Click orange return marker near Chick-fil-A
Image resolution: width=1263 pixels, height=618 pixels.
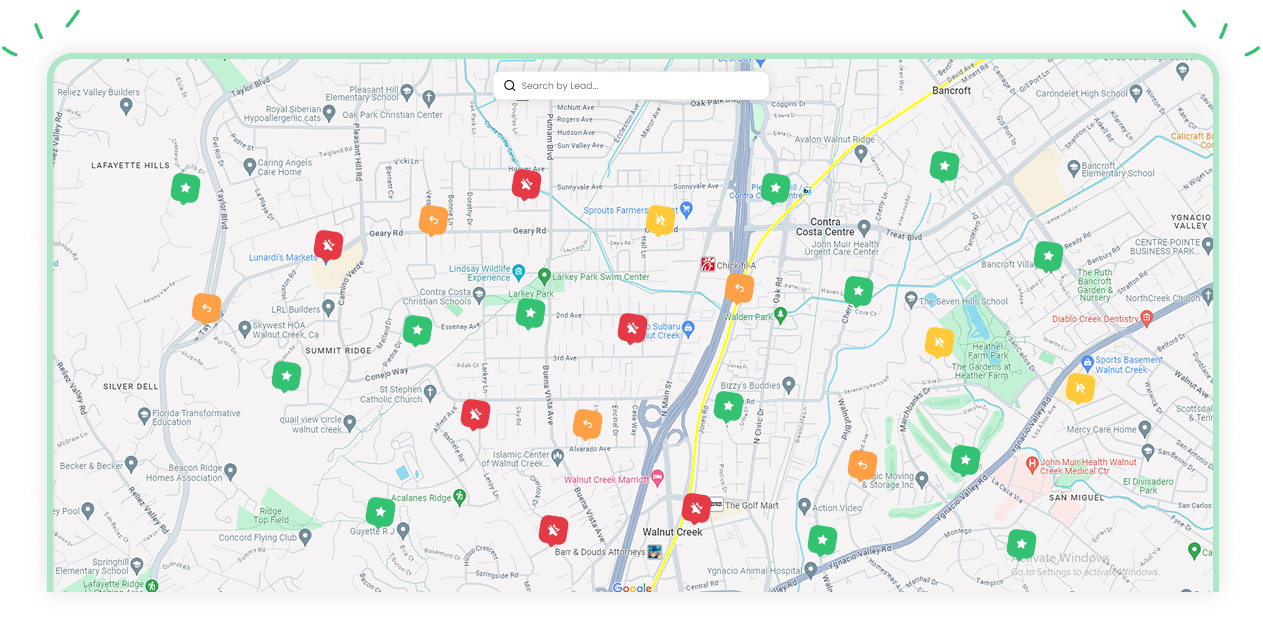pyautogui.click(x=739, y=288)
